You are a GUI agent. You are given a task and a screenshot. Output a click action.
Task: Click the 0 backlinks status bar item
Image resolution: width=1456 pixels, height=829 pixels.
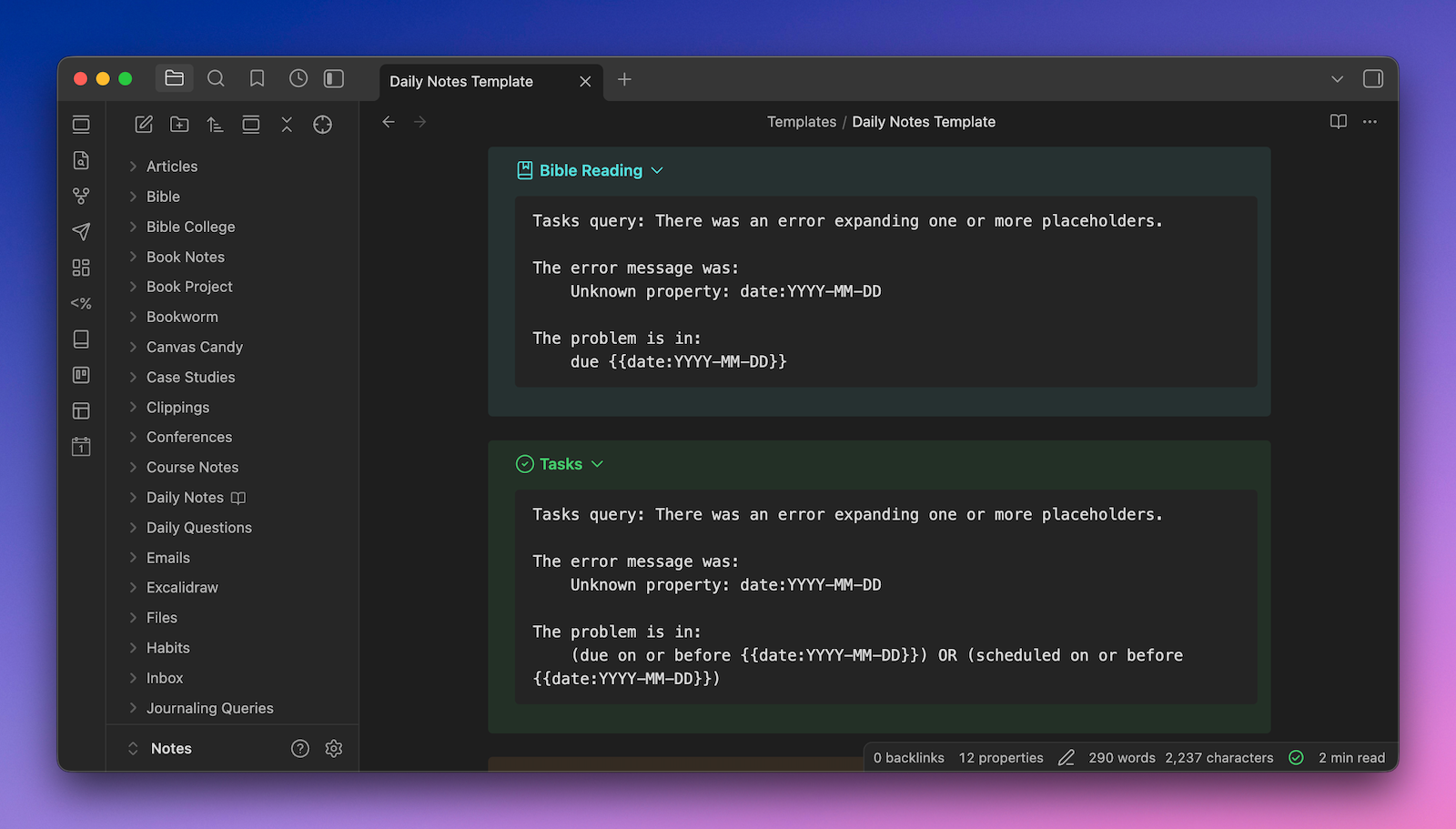tap(908, 757)
